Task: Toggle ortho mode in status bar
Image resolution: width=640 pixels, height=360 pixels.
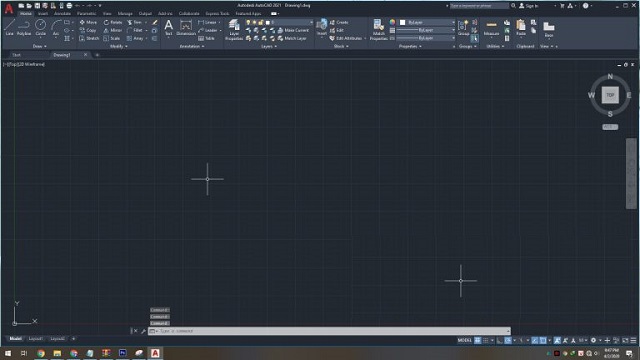Action: 500,340
